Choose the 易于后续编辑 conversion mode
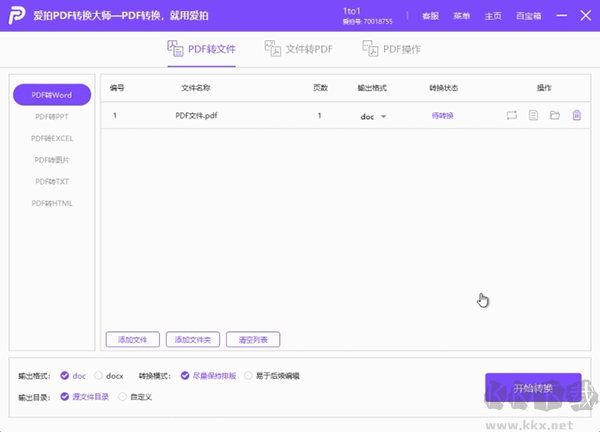The height and width of the screenshot is (432, 600). point(248,375)
